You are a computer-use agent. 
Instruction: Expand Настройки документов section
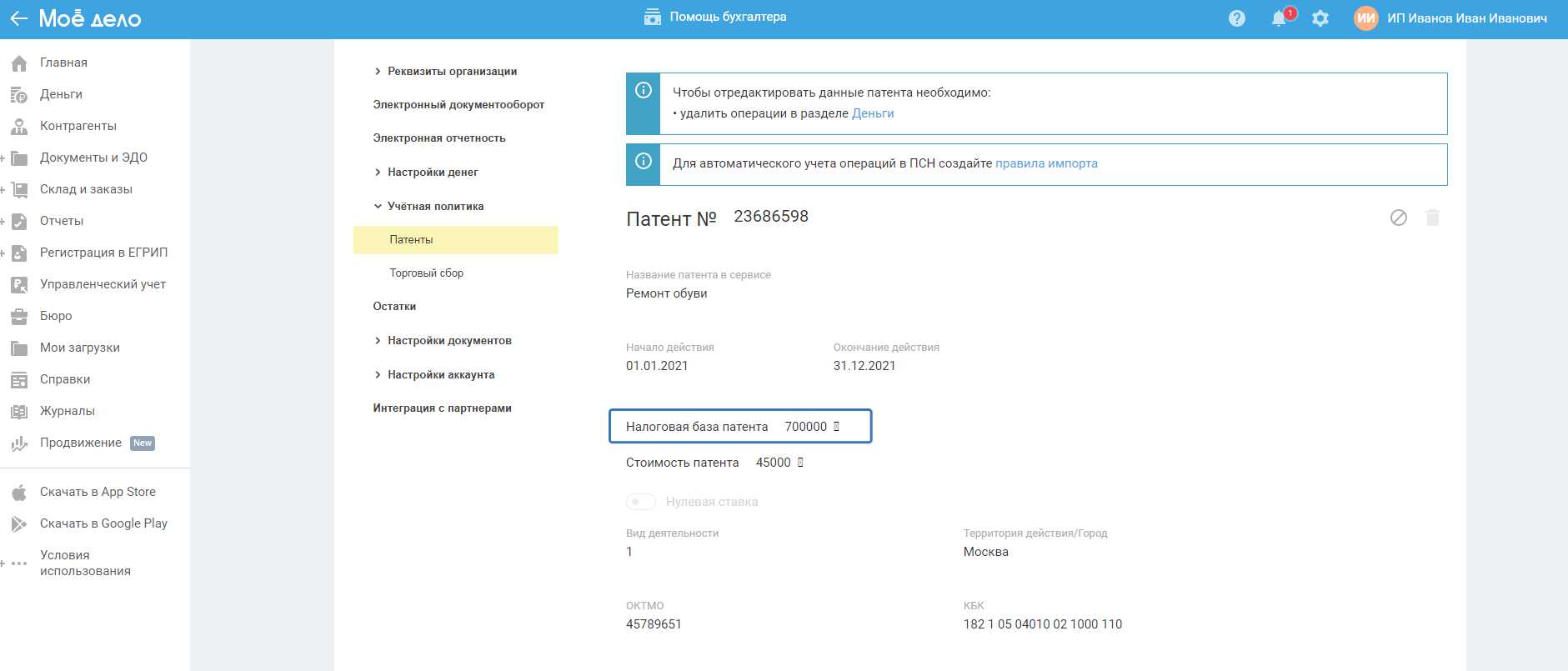378,341
